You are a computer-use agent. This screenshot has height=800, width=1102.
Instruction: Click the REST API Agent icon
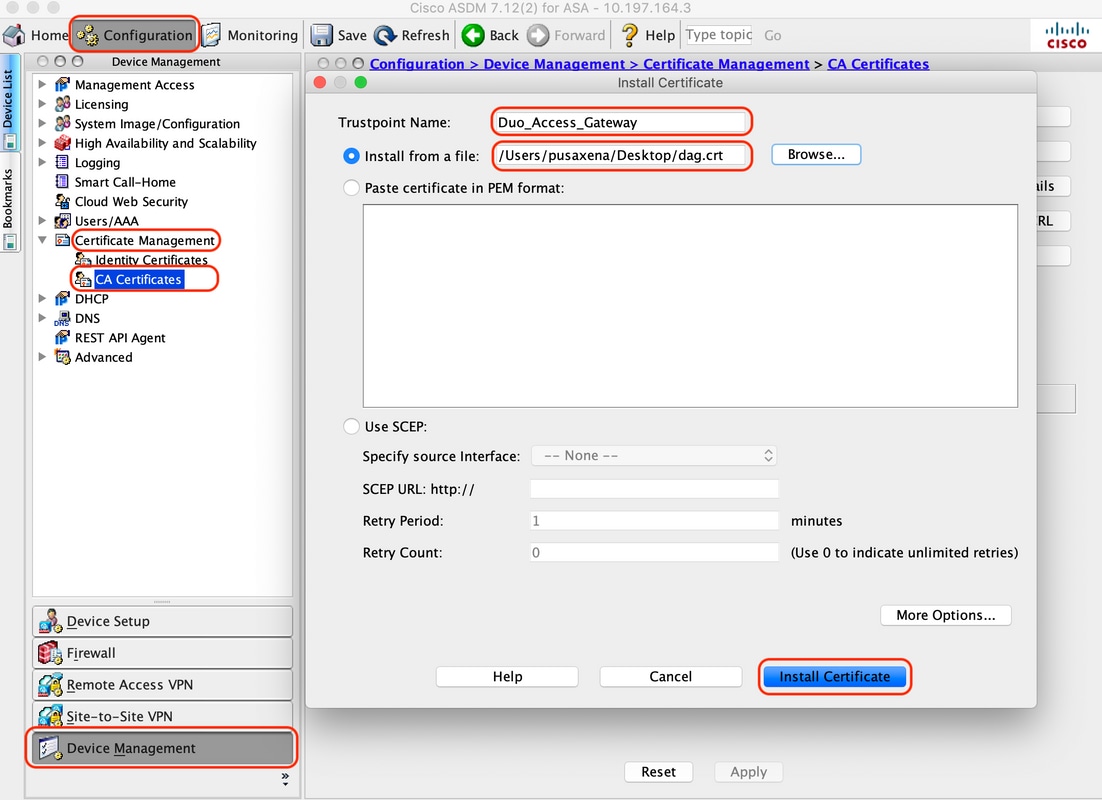[63, 337]
